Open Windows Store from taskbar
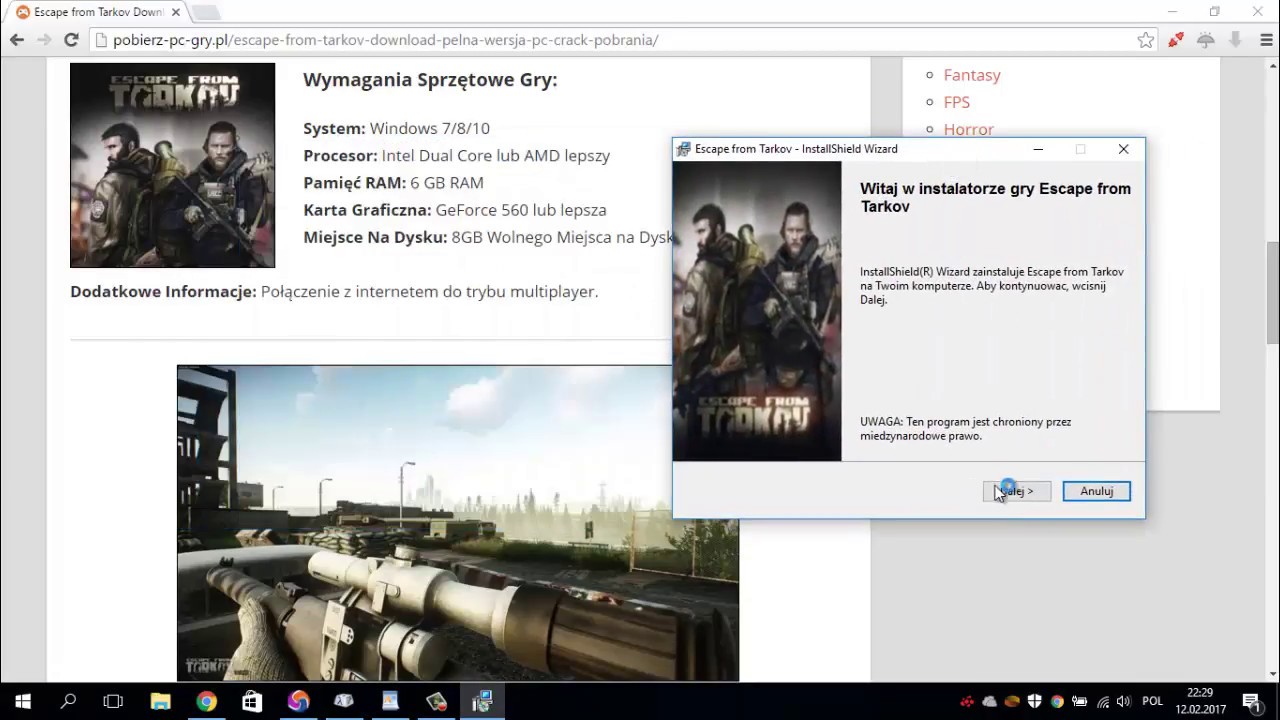This screenshot has height=720, width=1280. 252,701
